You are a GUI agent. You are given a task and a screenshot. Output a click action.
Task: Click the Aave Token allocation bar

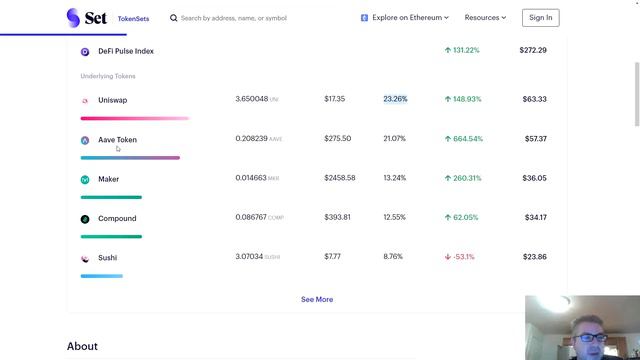[x=130, y=158]
